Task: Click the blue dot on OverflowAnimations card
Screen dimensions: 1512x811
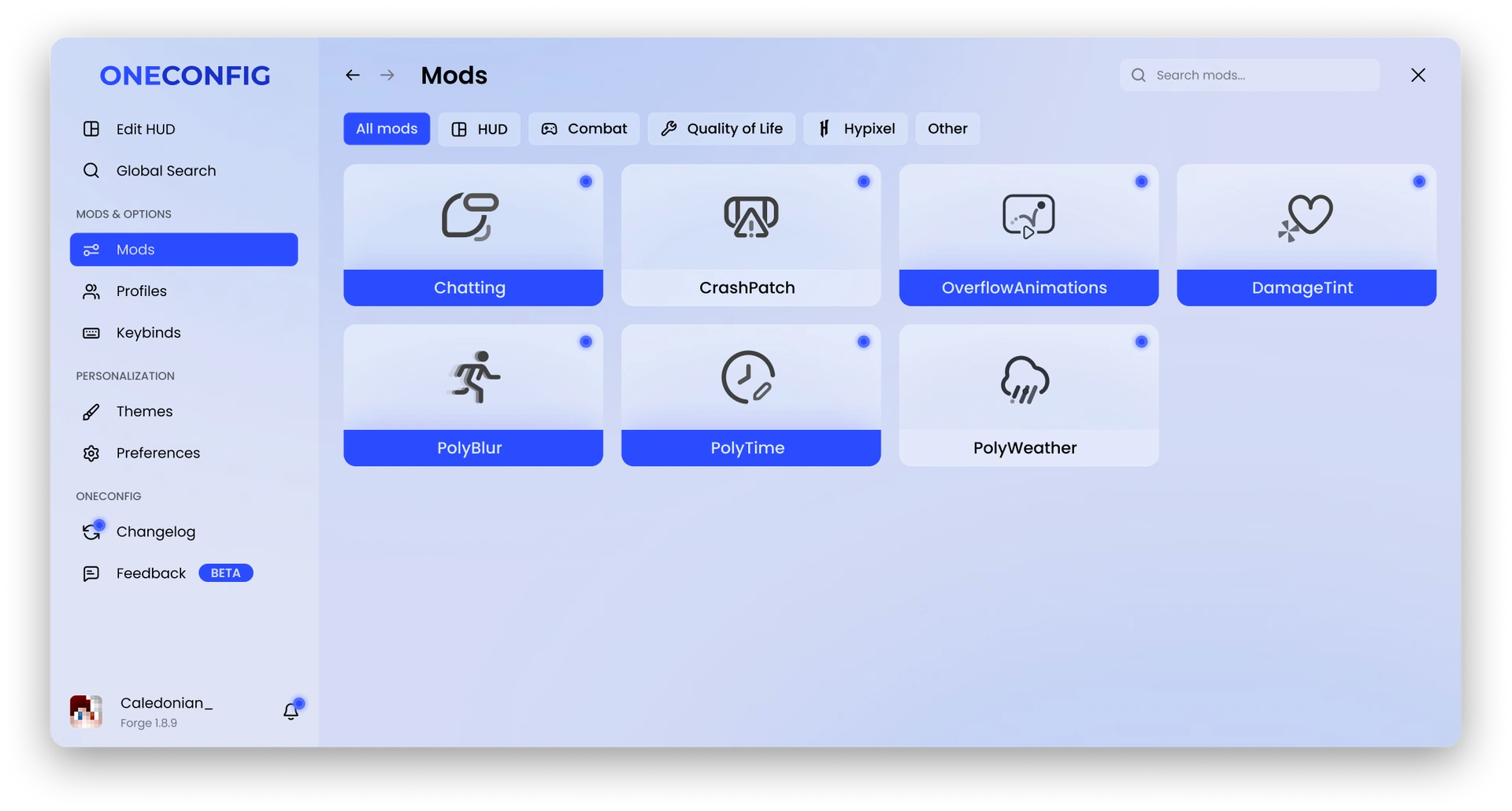Action: point(1141,182)
